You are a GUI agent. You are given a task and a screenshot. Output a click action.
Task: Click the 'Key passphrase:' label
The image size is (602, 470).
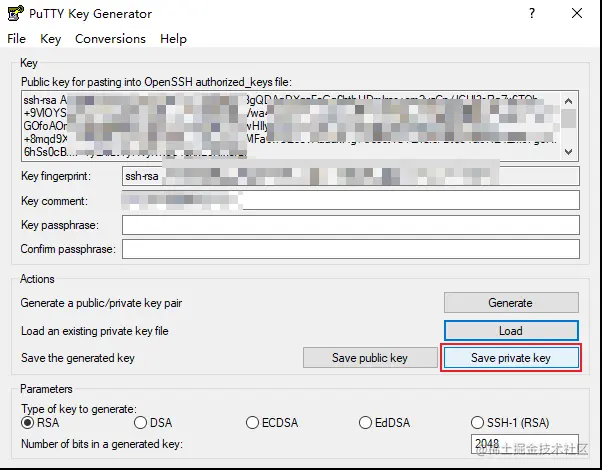coord(60,225)
